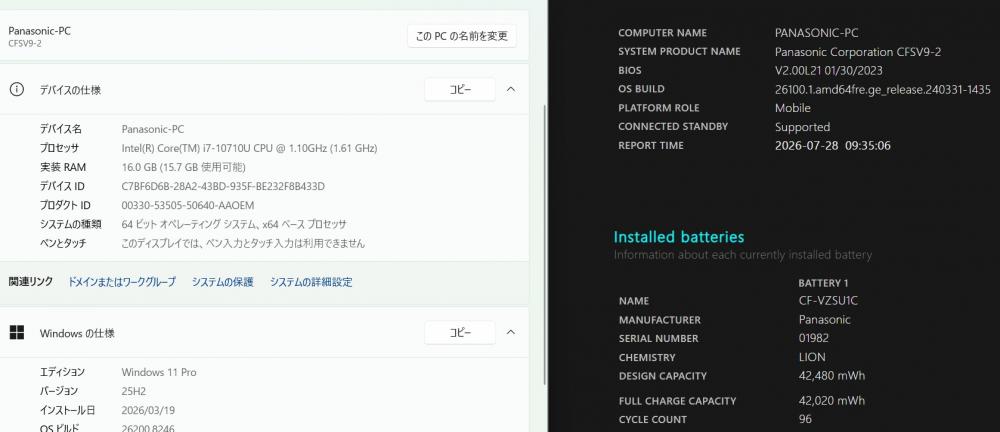Viewport: 1000px width, 432px height.
Task: Click the CFSV9-2 model subtitle
Action: (x=25, y=43)
